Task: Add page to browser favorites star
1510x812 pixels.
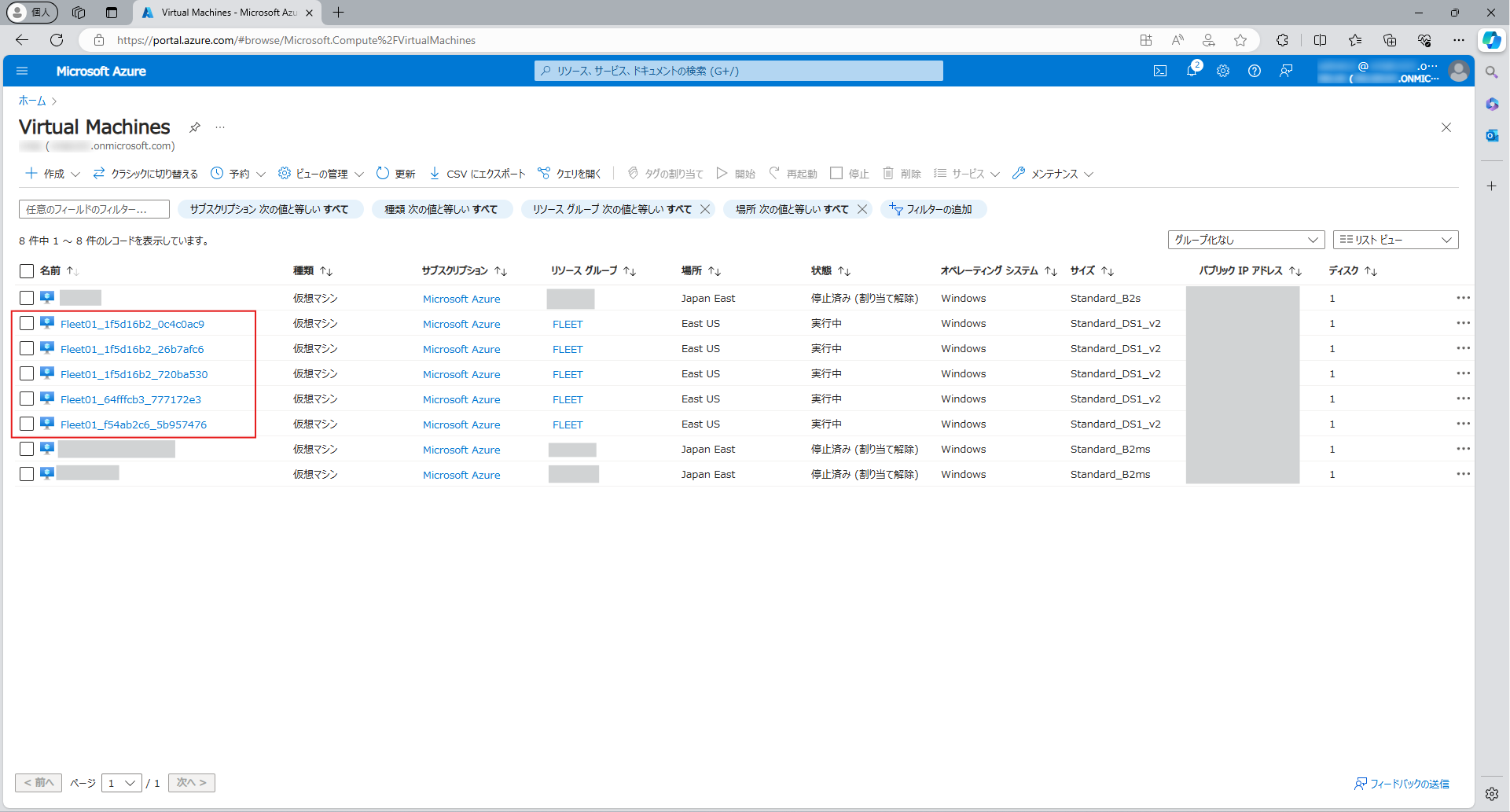Action: (x=1240, y=40)
